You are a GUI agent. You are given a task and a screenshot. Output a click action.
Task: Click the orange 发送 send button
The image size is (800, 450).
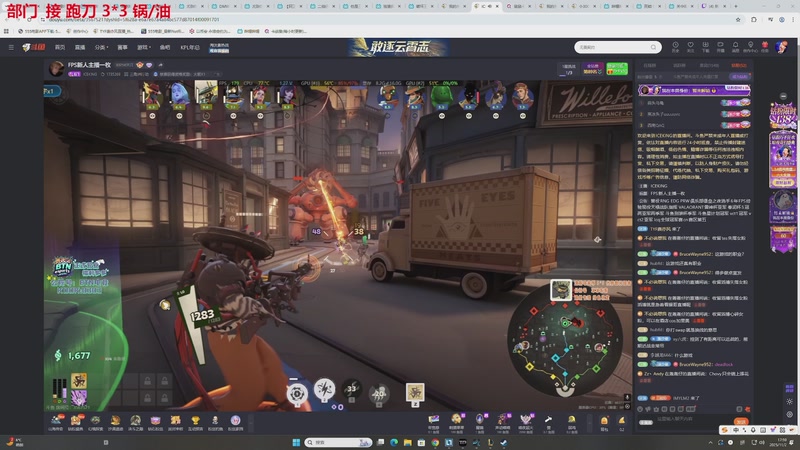[740, 422]
